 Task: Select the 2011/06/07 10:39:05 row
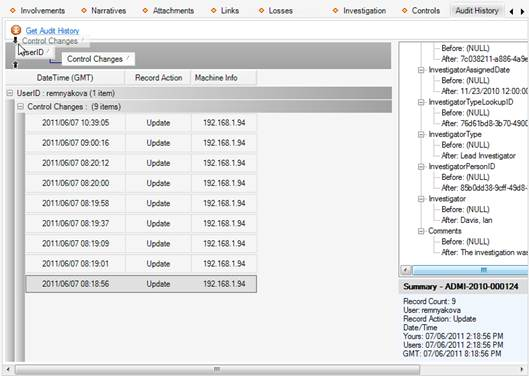pos(141,123)
